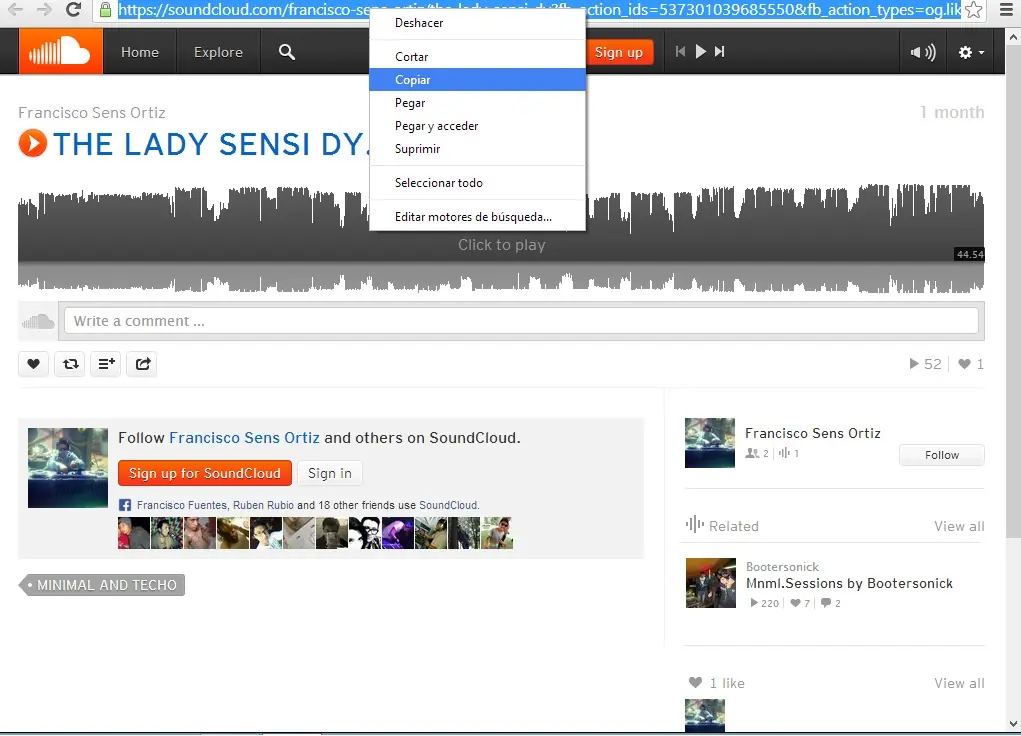
Task: Select Pegar y acceder menu entry
Action: 477,126
